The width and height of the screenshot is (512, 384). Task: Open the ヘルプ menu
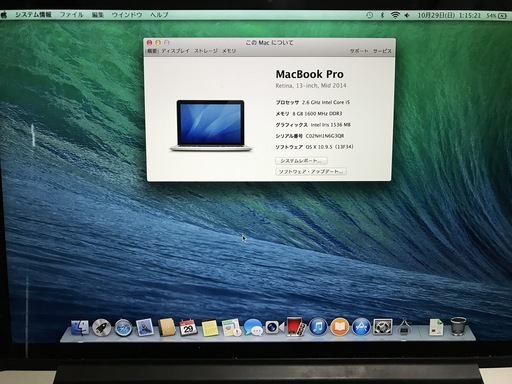point(159,15)
